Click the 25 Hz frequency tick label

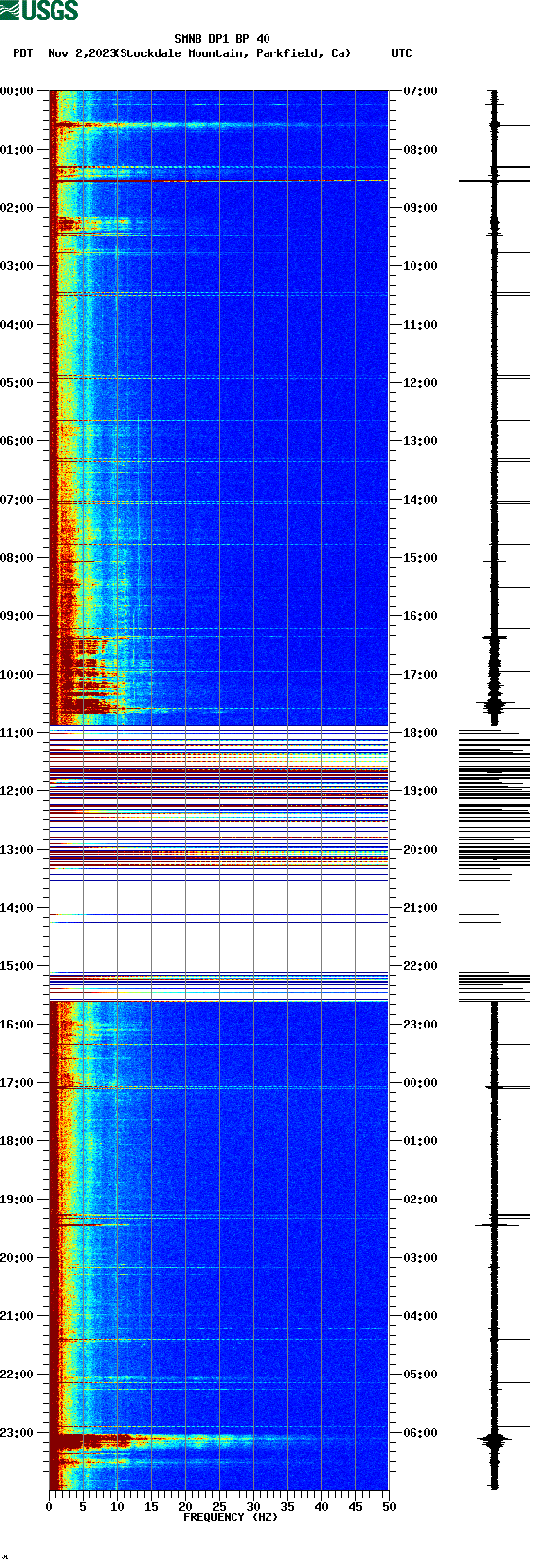pos(219,1507)
